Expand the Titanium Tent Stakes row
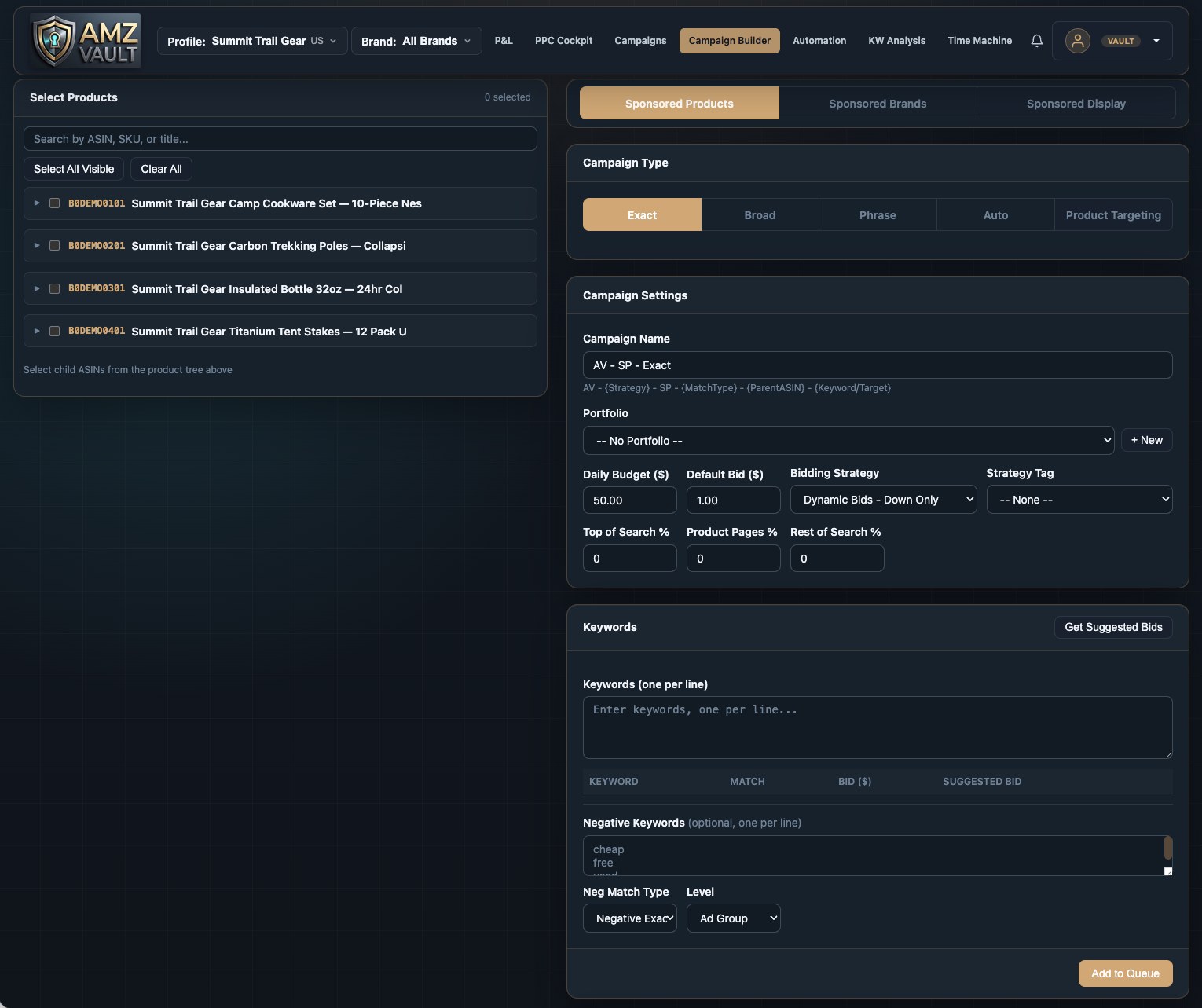 pyautogui.click(x=36, y=332)
